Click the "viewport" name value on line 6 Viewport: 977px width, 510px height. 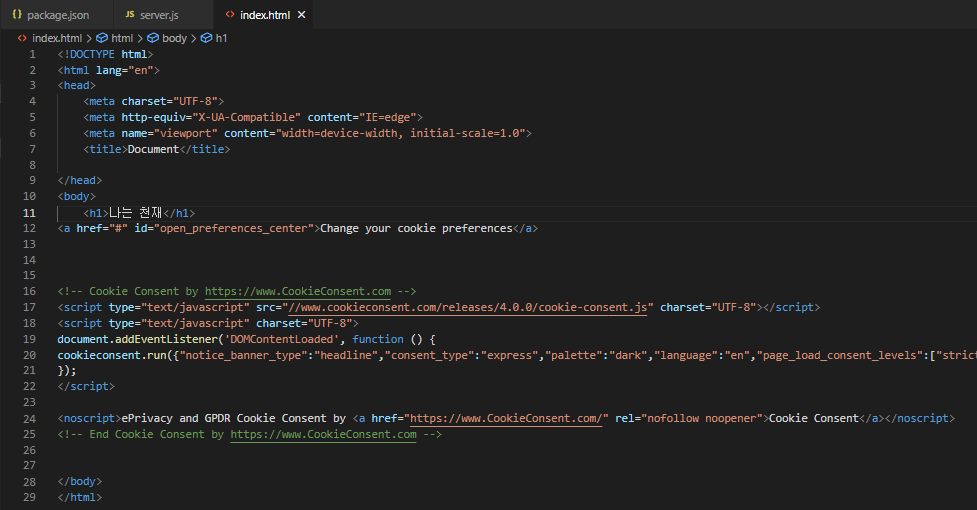tap(186, 133)
